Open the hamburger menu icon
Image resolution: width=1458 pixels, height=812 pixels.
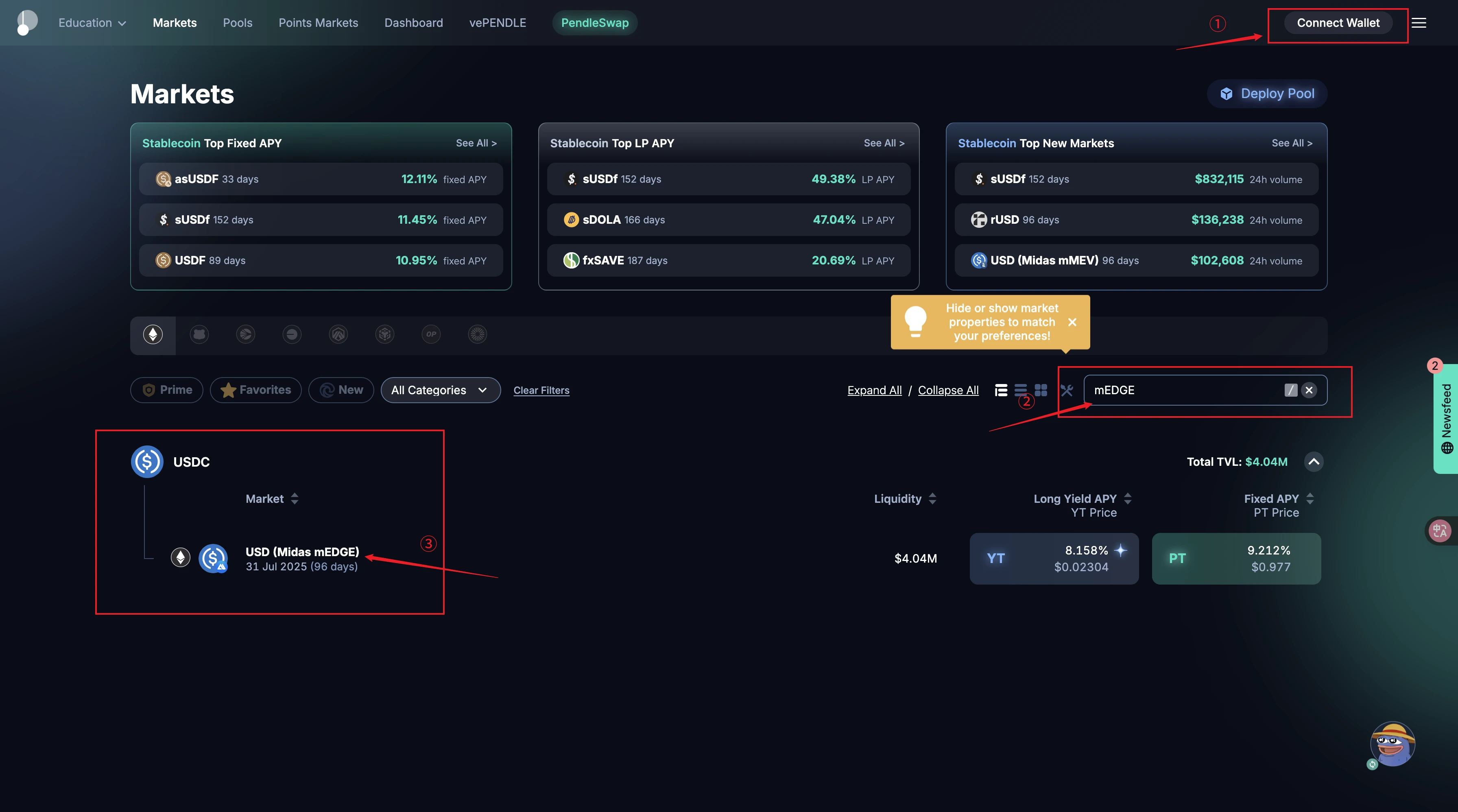1419,23
